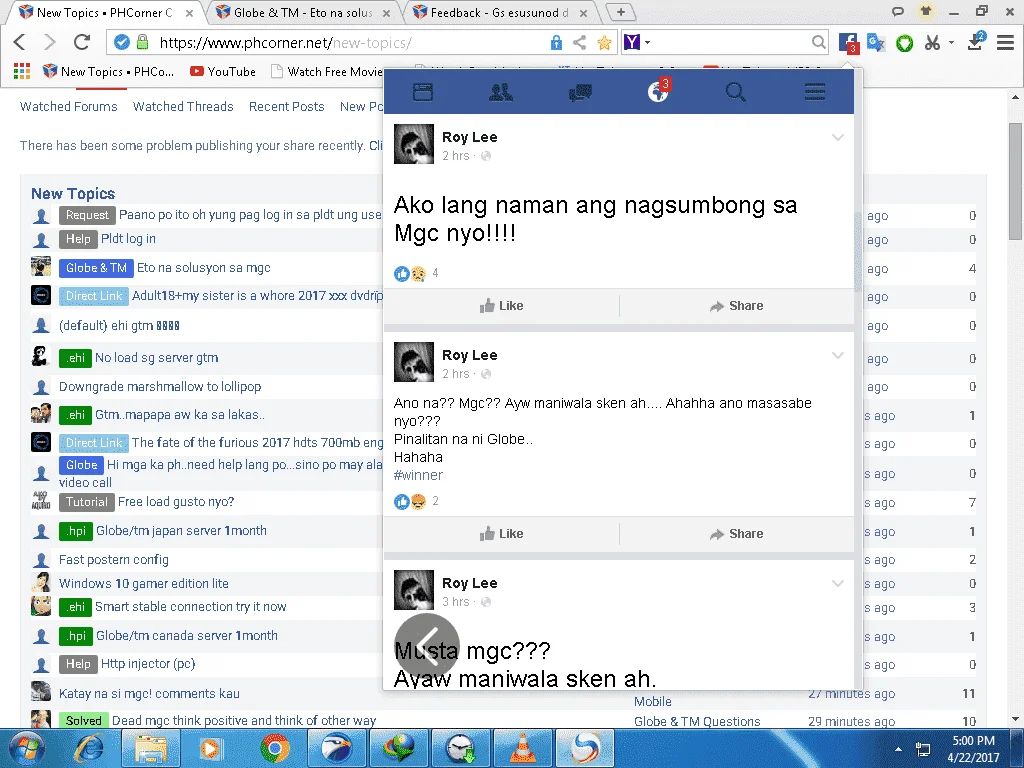
Task: Reload the current page
Action: (82, 42)
